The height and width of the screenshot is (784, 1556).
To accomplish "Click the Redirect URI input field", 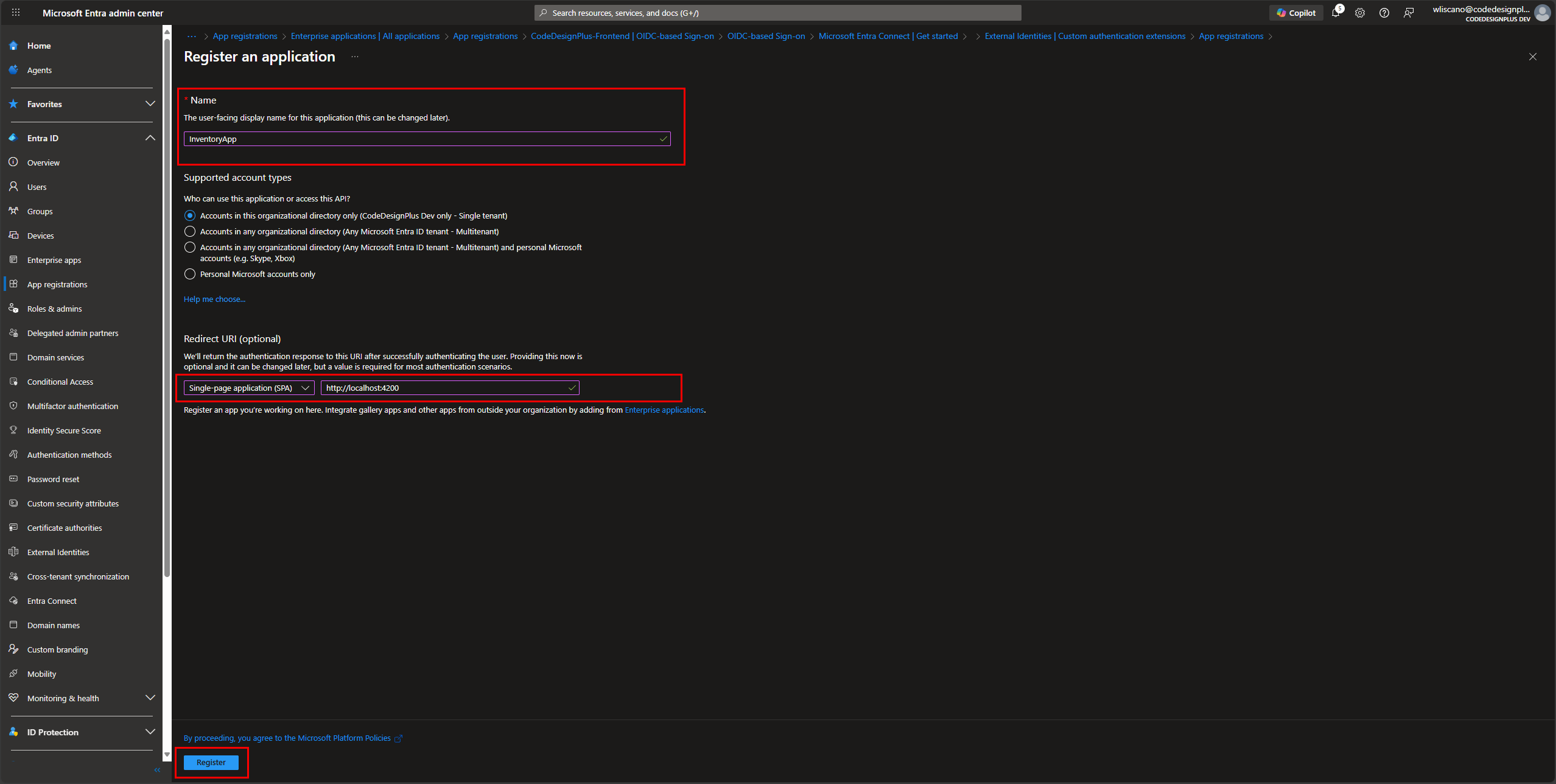I will 450,388.
